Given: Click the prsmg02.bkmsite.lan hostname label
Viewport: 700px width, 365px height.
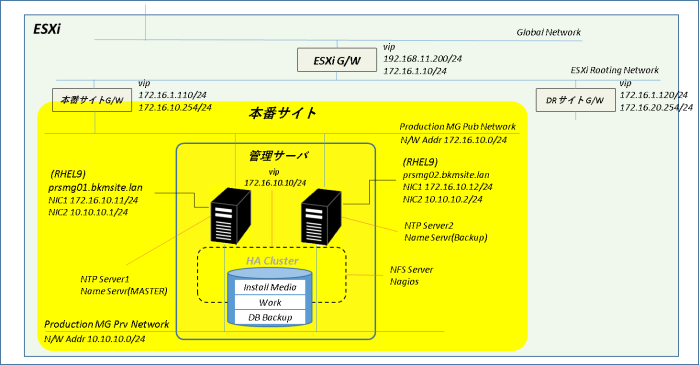Looking at the screenshot, I should pyautogui.click(x=446, y=175).
